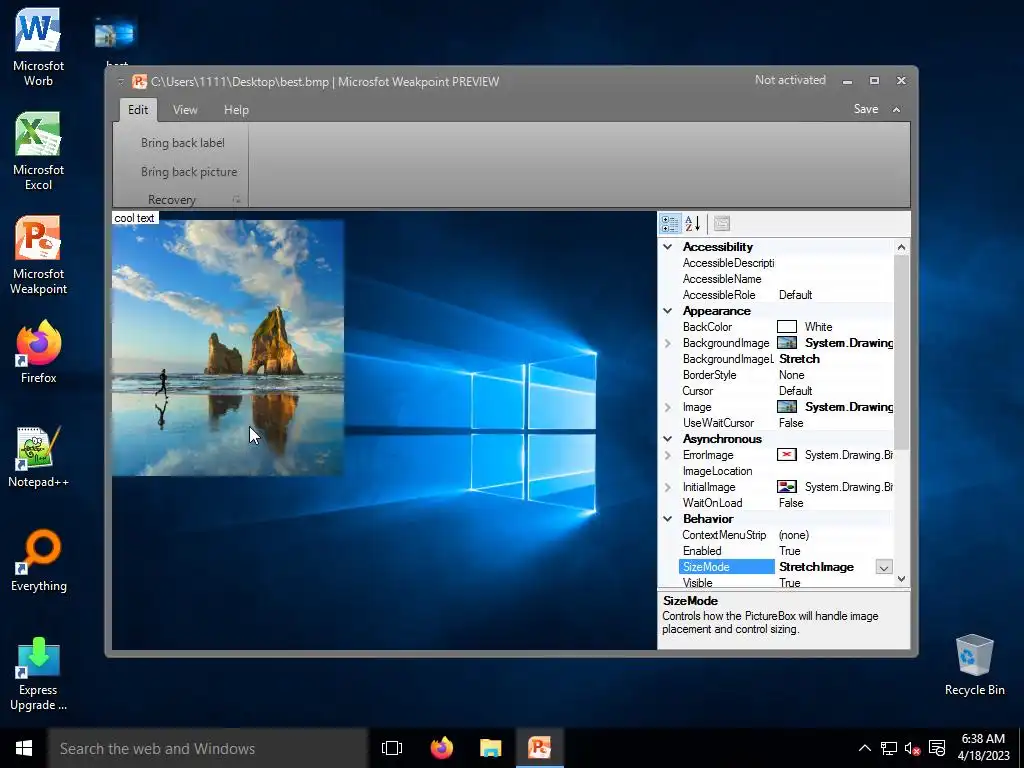Click the Windows Start button
The width and height of the screenshot is (1024, 768).
(24, 748)
